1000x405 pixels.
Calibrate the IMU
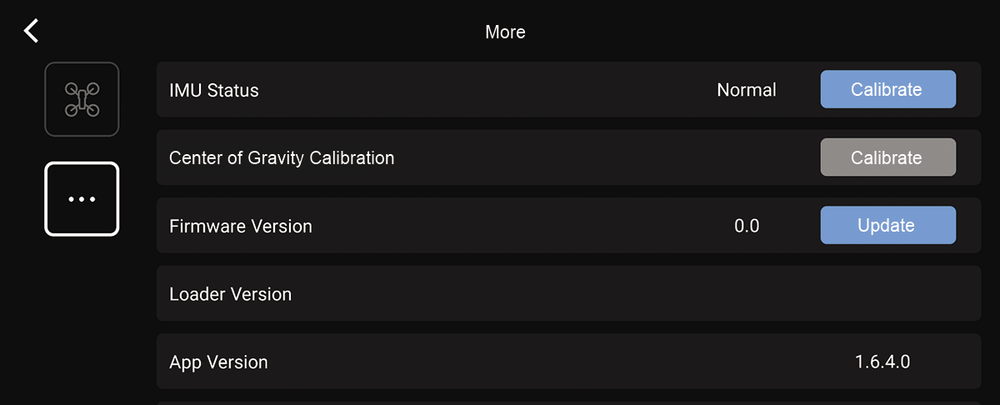click(x=887, y=90)
